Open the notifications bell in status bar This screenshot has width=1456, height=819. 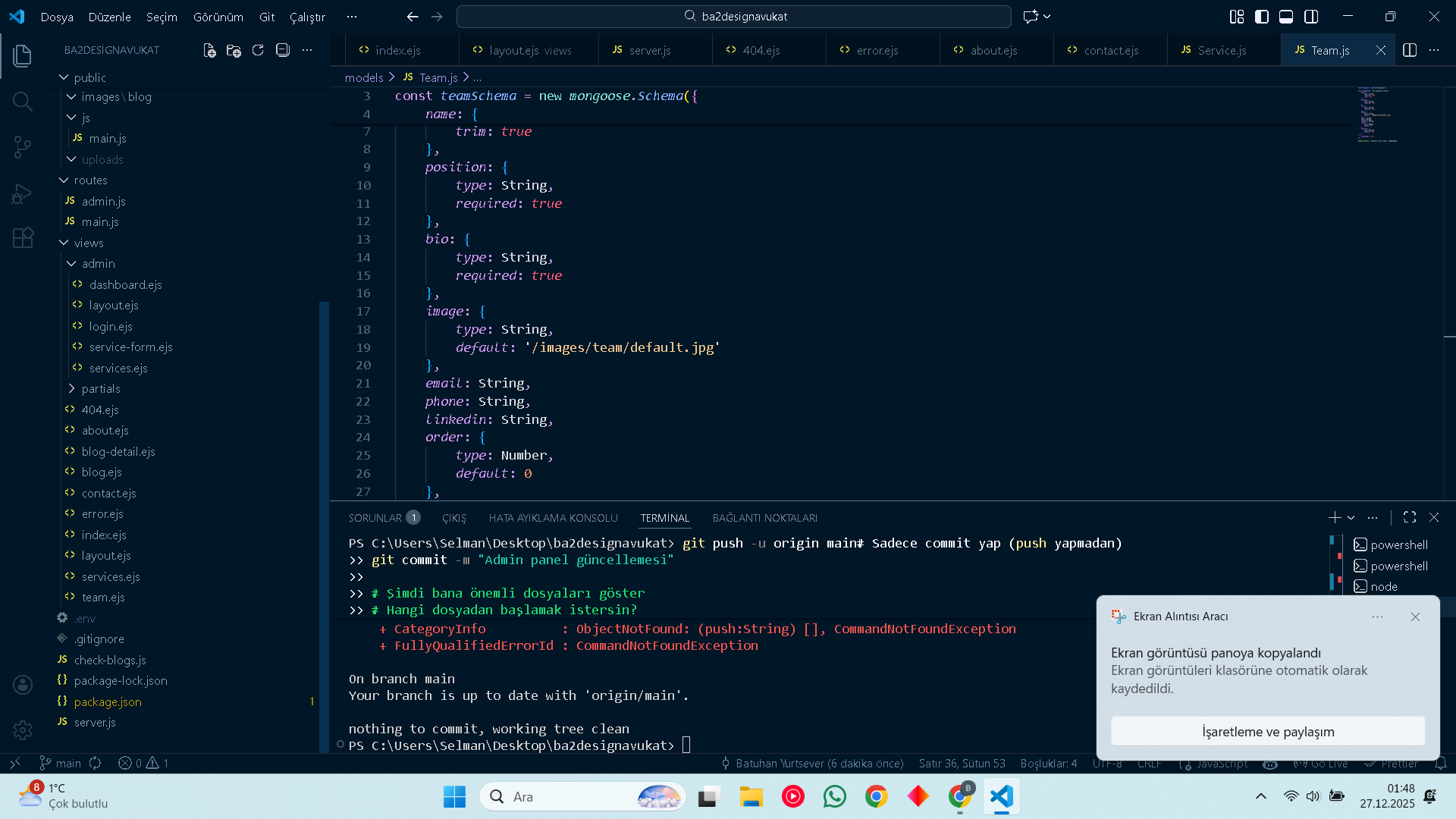[1441, 763]
